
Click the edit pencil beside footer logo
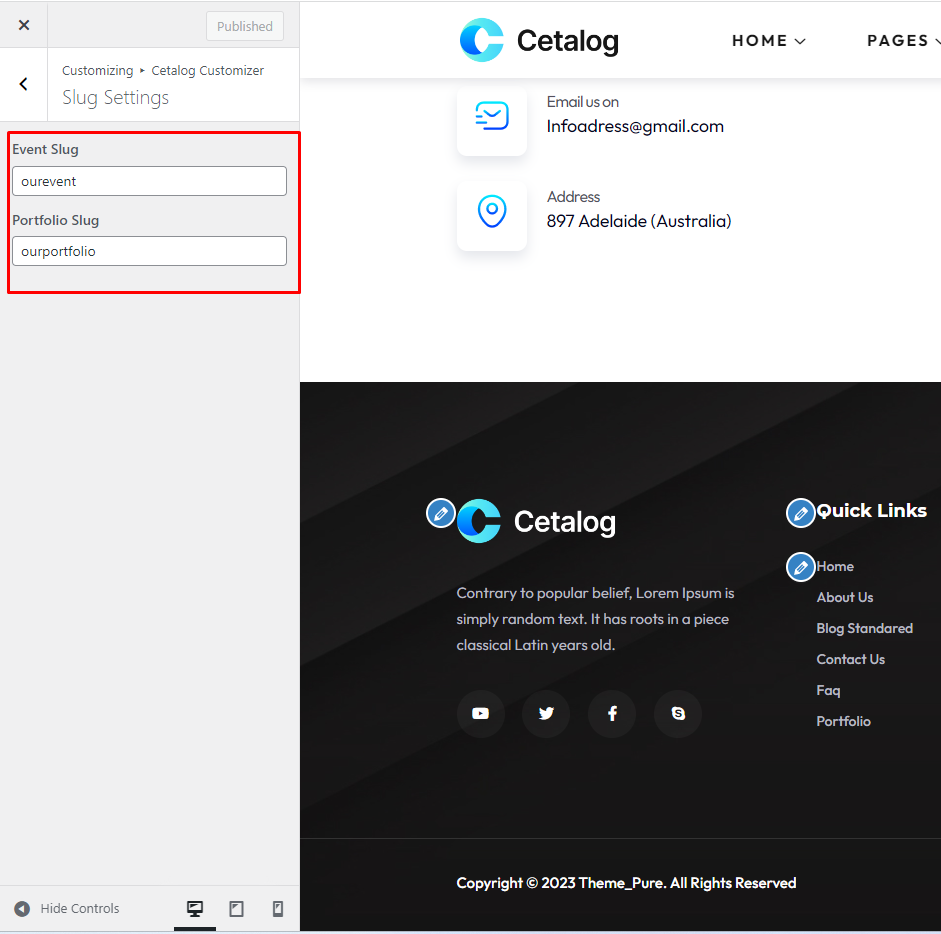click(x=440, y=513)
